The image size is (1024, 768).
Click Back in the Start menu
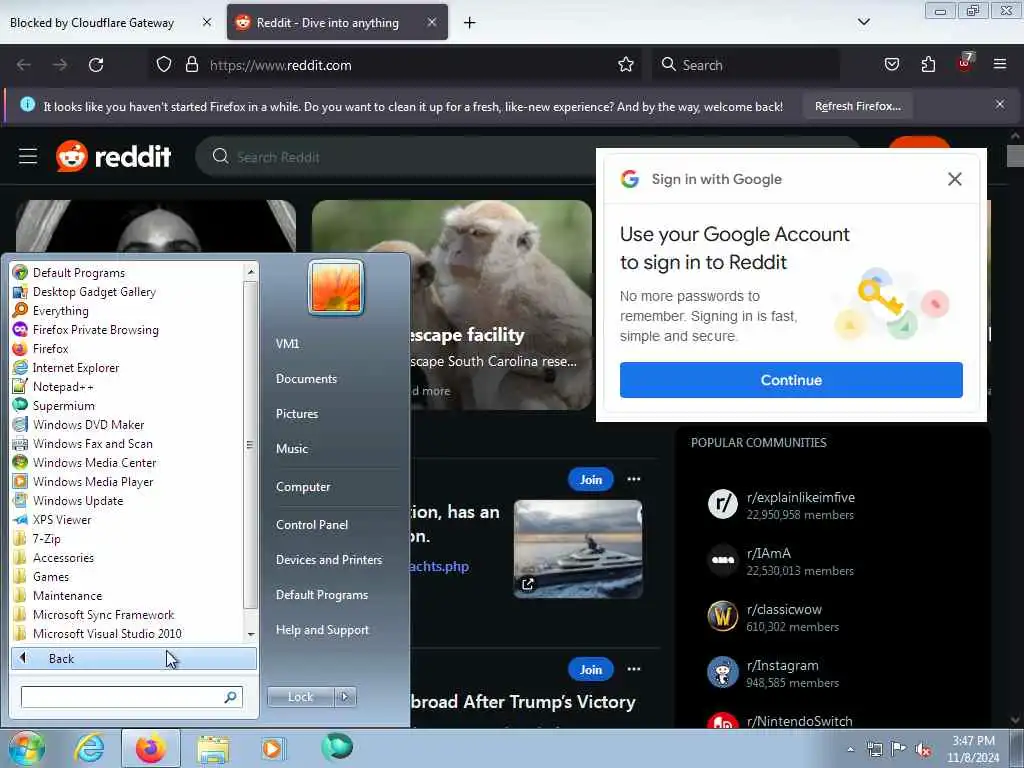pos(134,658)
